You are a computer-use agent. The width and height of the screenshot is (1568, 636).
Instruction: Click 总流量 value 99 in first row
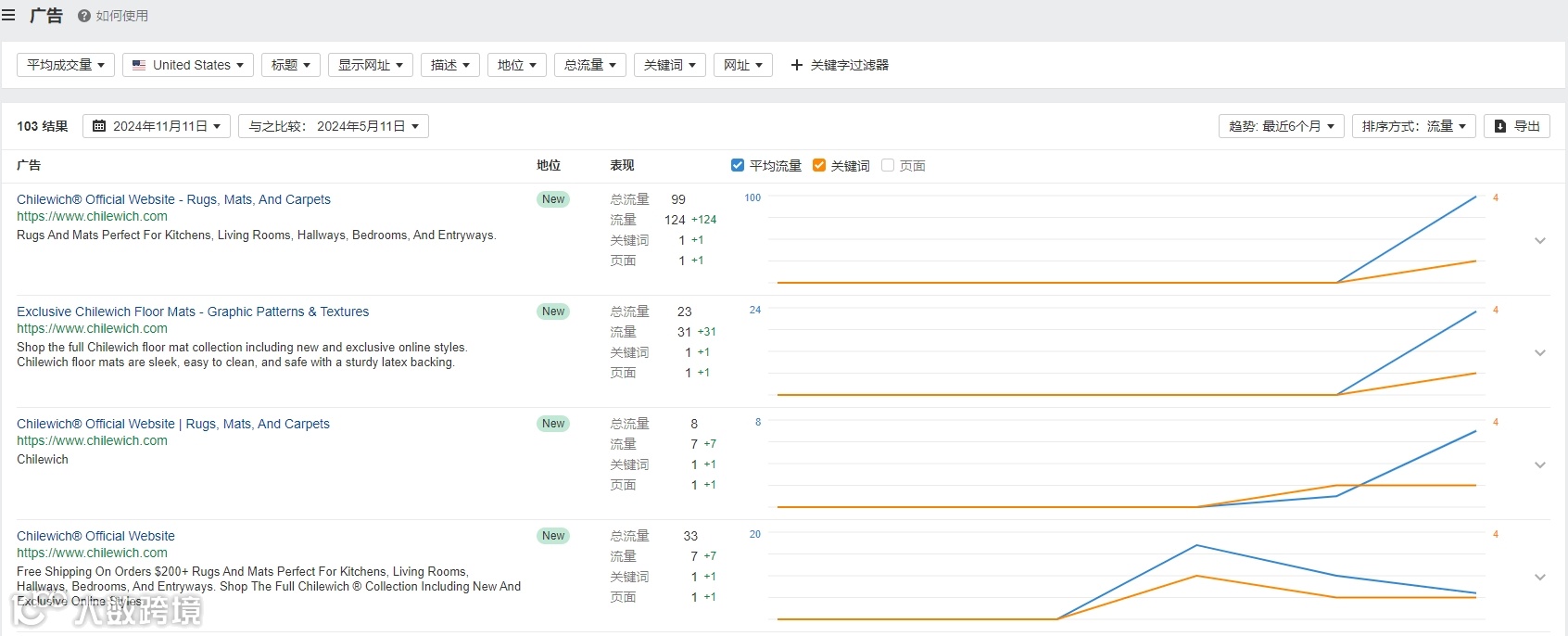pyautogui.click(x=678, y=199)
